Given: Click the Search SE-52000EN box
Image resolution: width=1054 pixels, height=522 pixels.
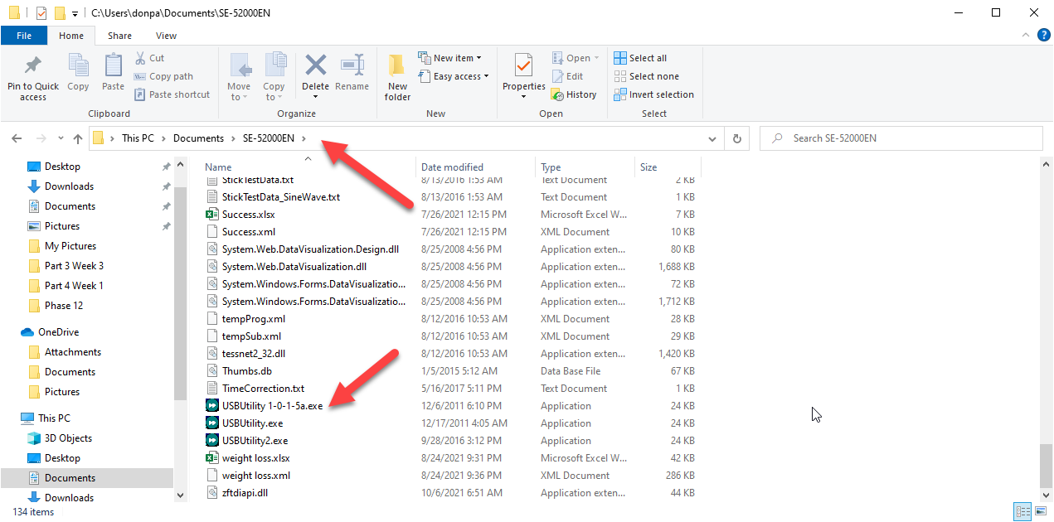Looking at the screenshot, I should coord(901,138).
